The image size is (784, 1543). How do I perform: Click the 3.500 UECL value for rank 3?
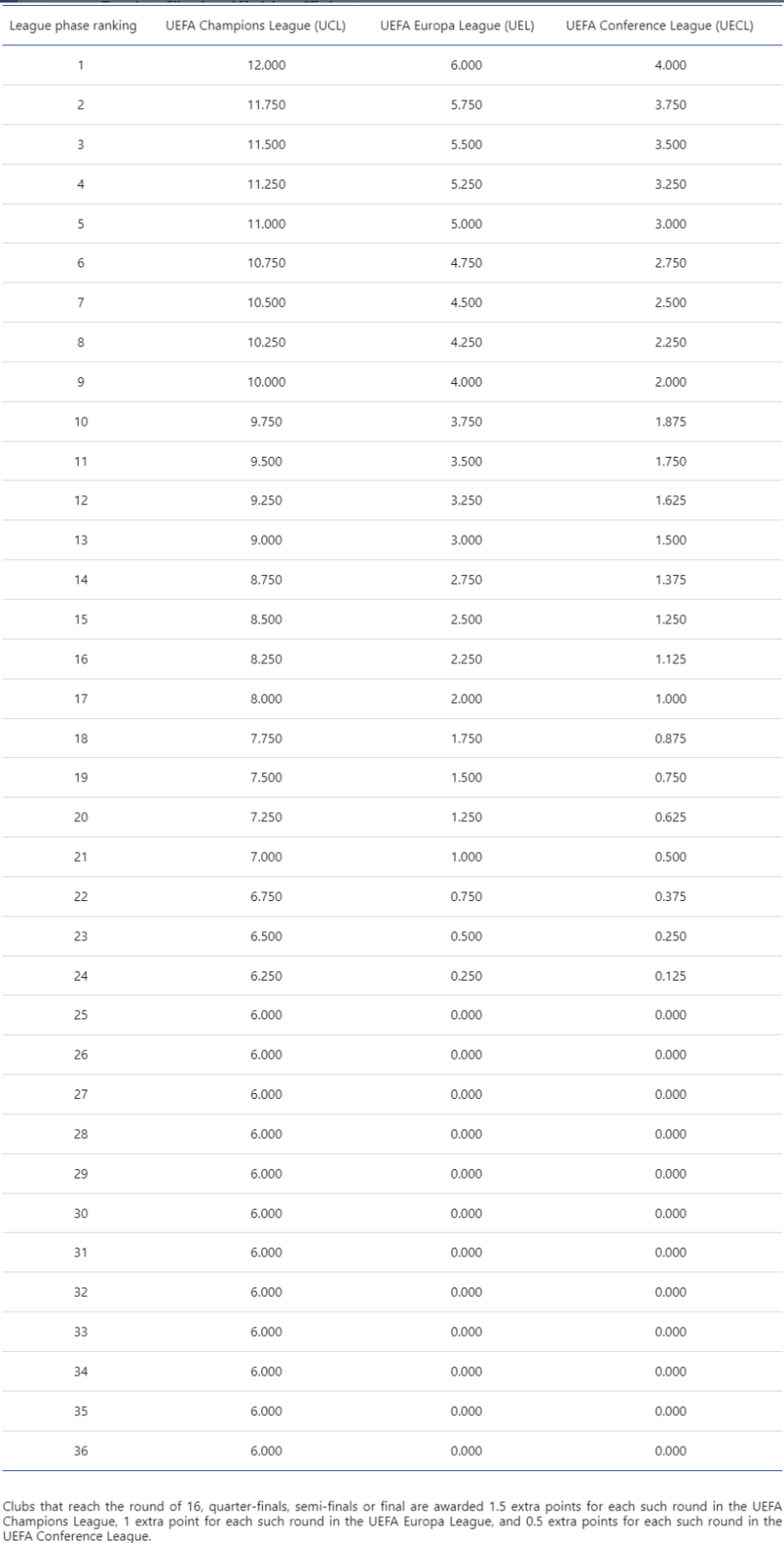(670, 144)
